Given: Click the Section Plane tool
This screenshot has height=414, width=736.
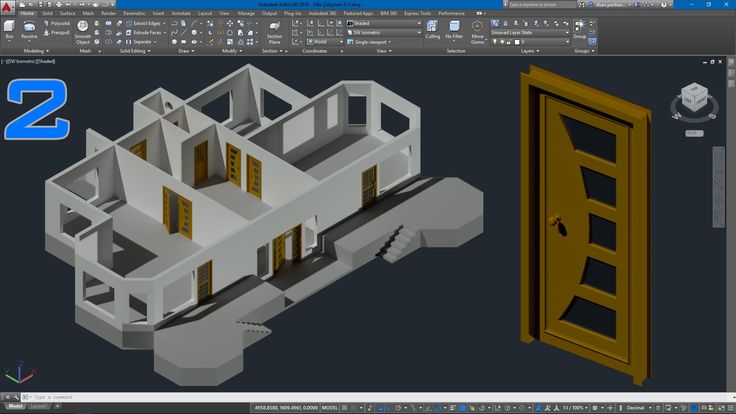Looking at the screenshot, I should tap(275, 32).
